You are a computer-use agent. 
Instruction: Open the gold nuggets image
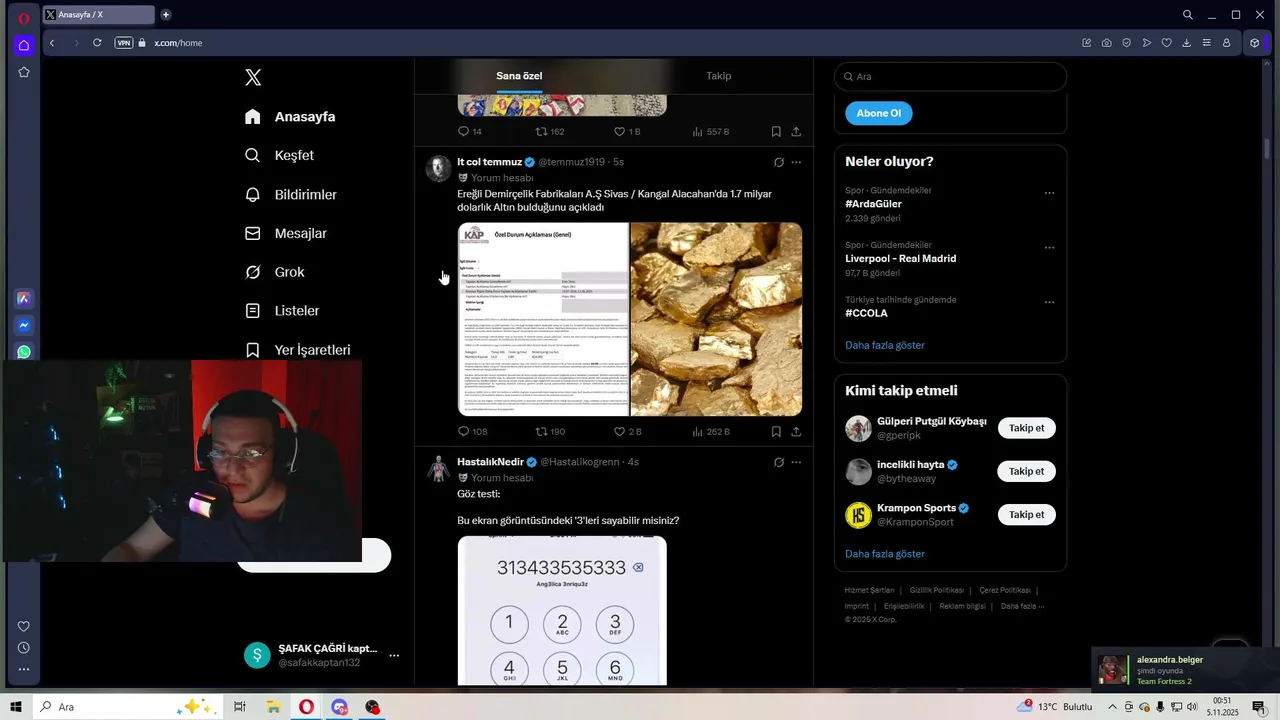(716, 319)
